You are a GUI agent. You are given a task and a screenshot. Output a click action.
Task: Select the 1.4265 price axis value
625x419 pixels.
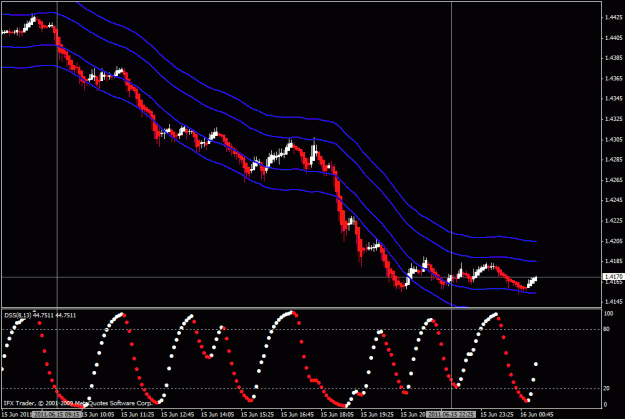(x=613, y=180)
